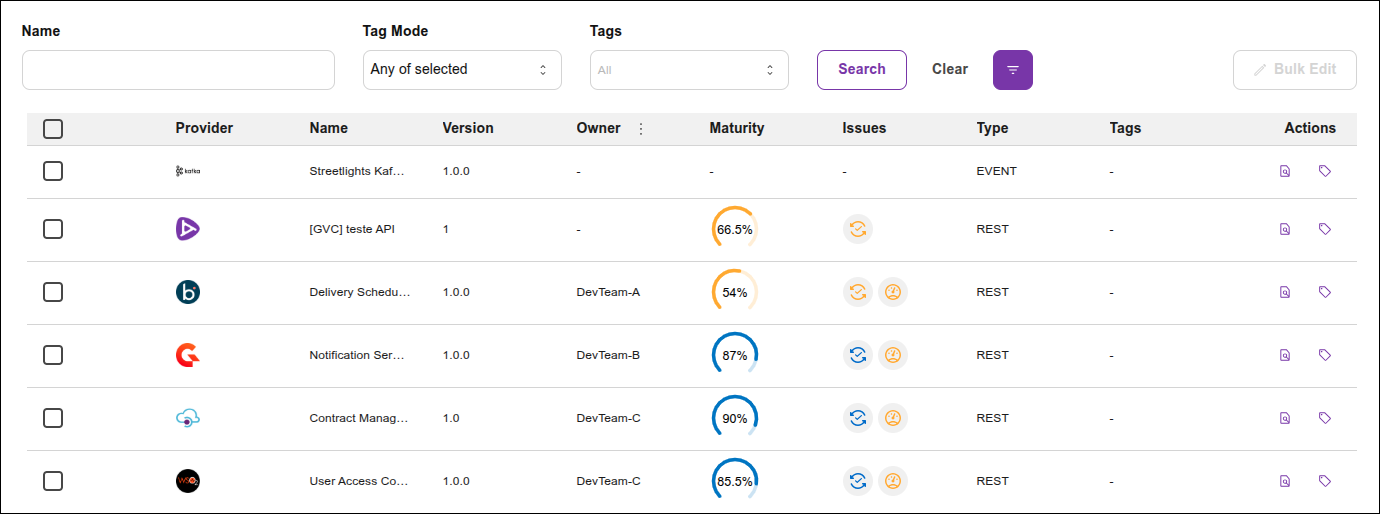Screen dimensions: 1380x514
Task: Check the select-all header checkbox
Action: (53, 129)
